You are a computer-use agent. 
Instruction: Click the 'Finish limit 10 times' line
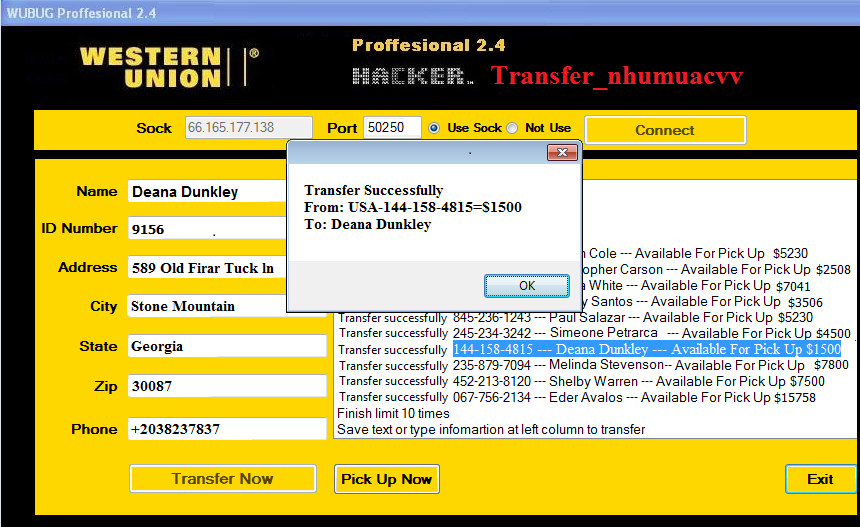[x=393, y=413]
